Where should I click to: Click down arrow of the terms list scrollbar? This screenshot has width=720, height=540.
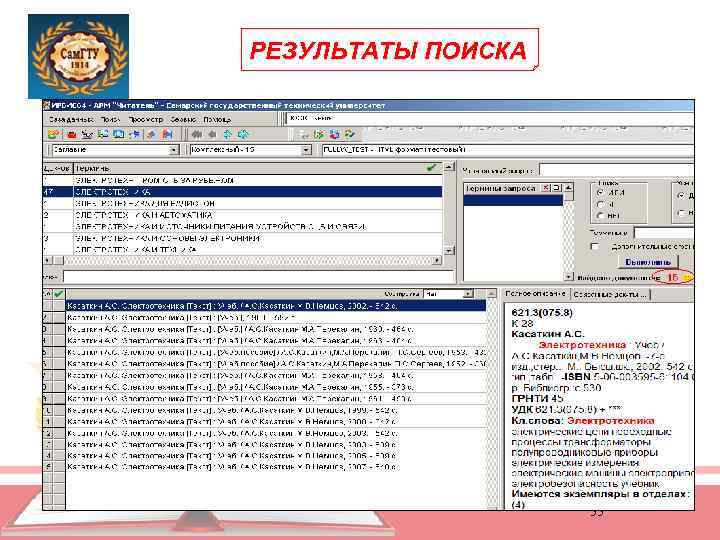point(449,250)
